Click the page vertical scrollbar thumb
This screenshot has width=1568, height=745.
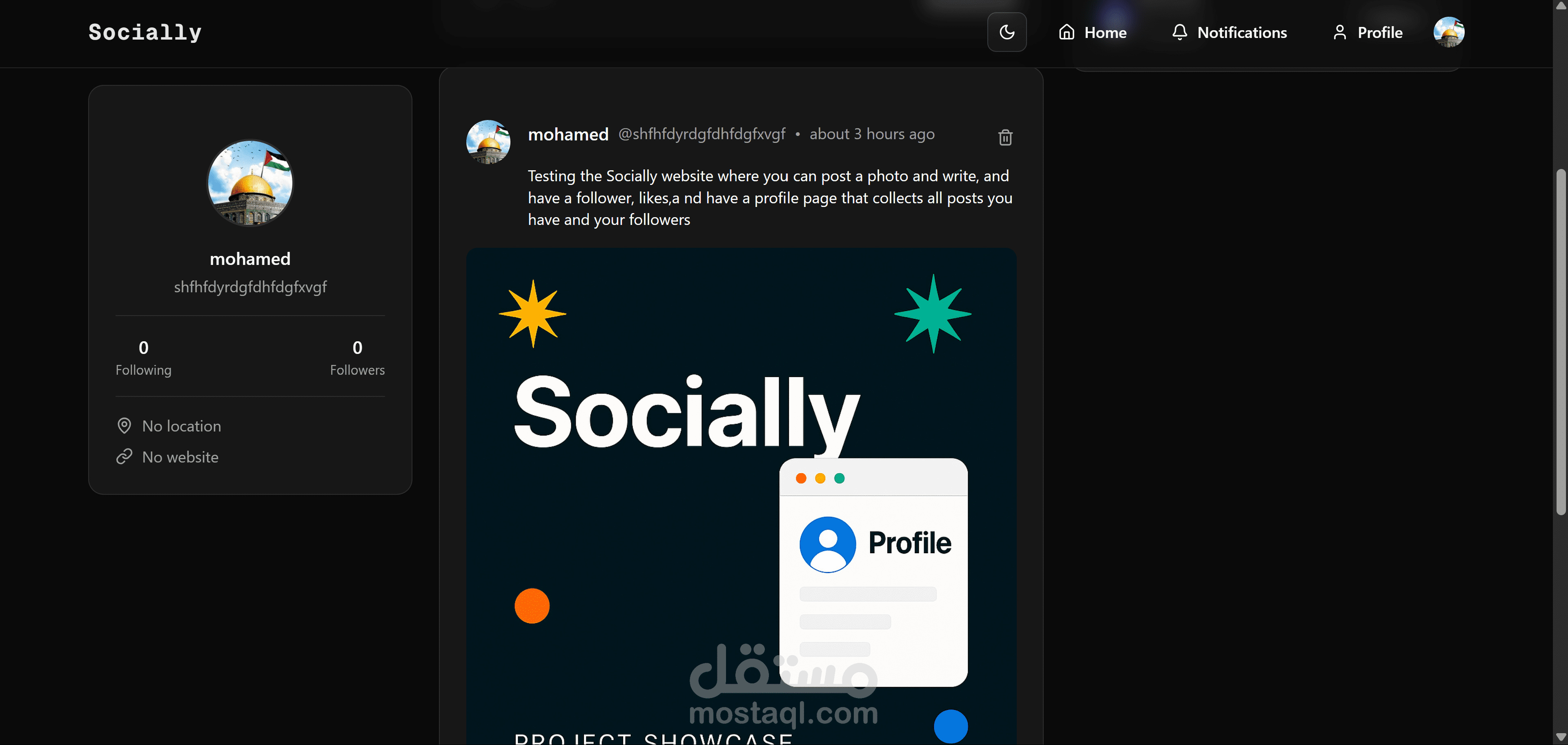click(1561, 342)
